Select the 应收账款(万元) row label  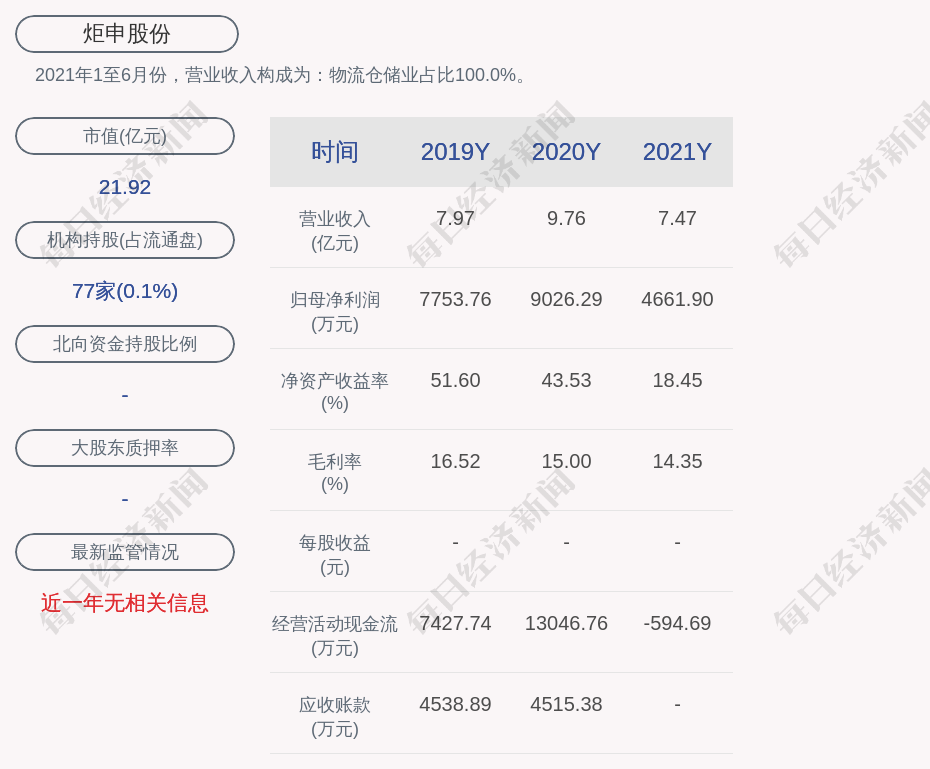click(335, 717)
